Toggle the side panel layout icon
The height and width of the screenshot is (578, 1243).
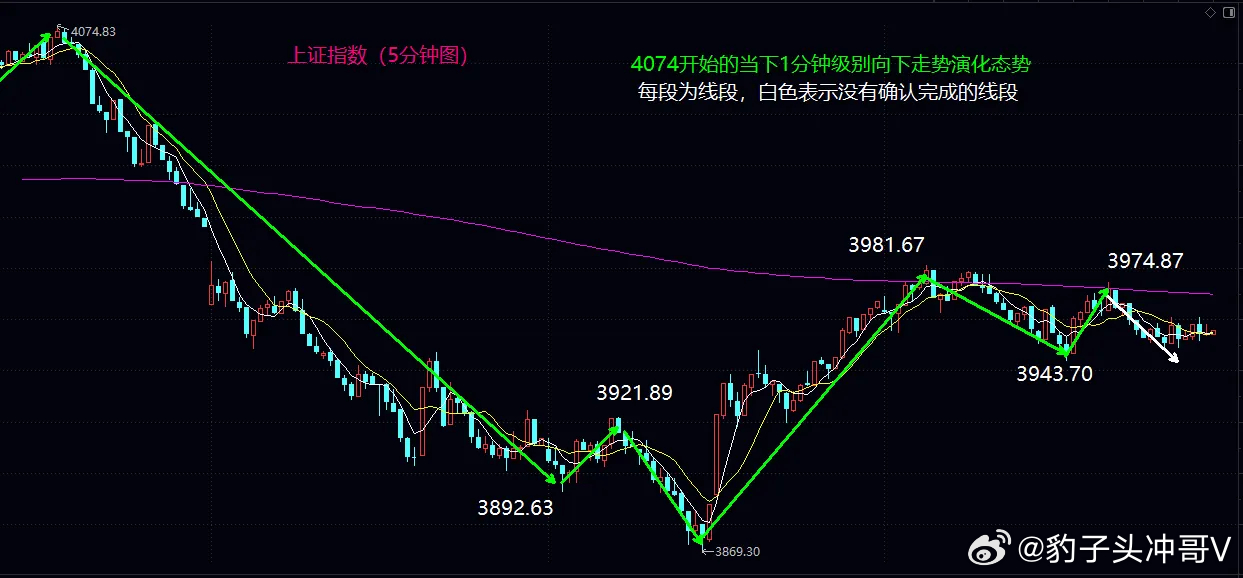coord(1229,11)
